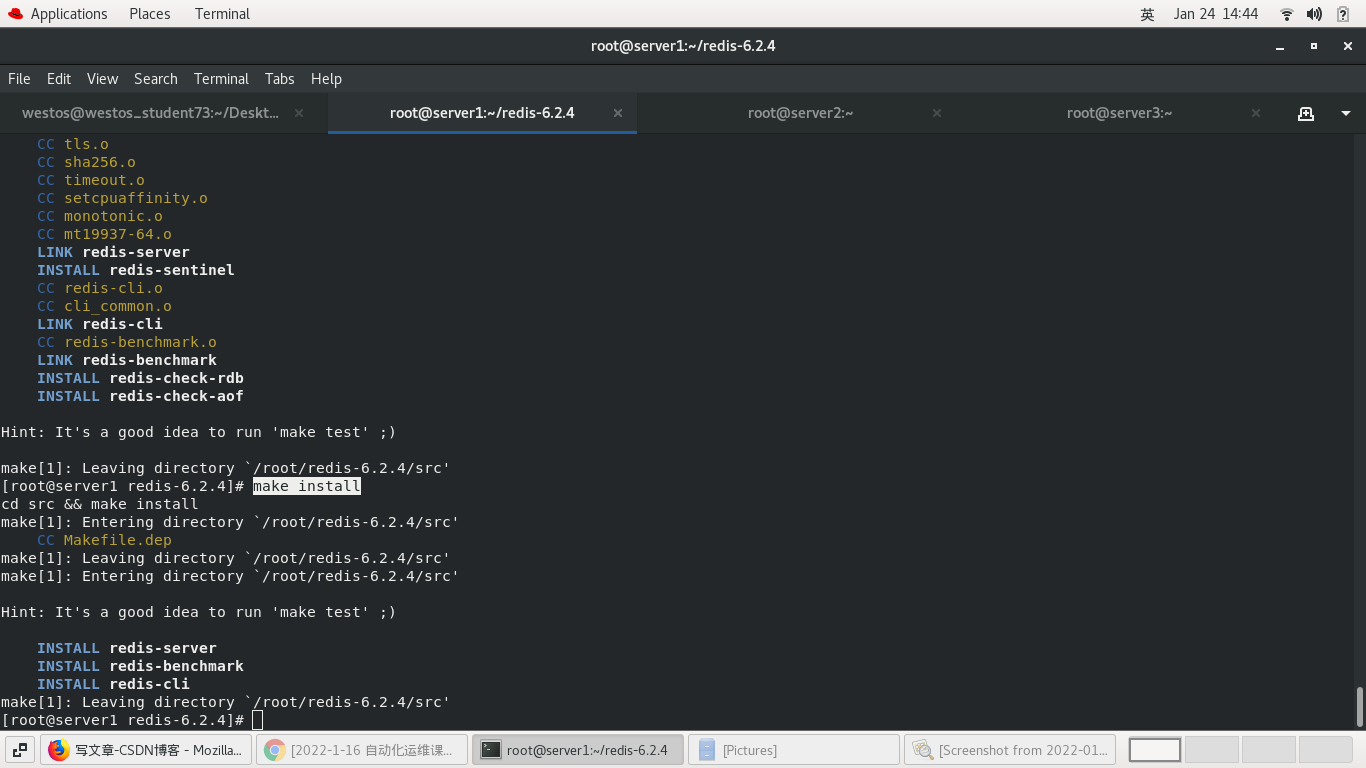
Task: Switch to the root@server3:~ tab
Action: (x=1119, y=113)
